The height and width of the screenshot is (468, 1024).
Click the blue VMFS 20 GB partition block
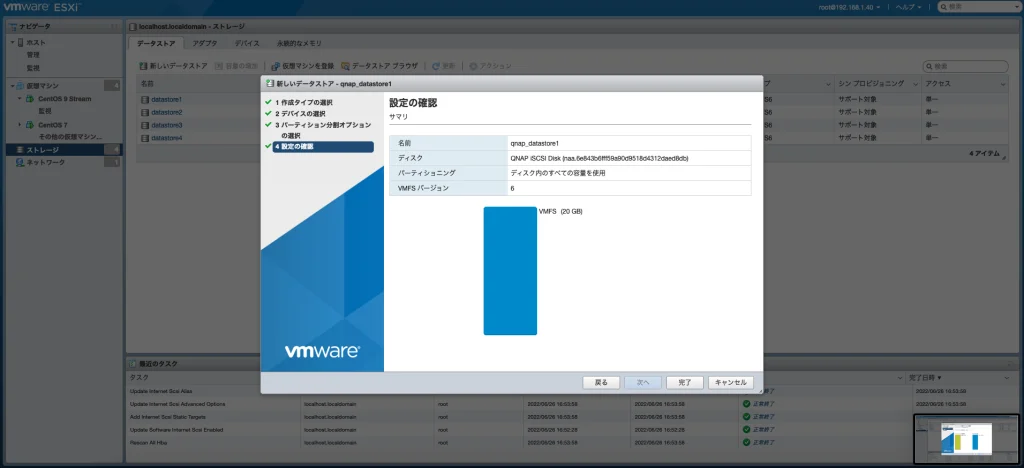tap(510, 271)
